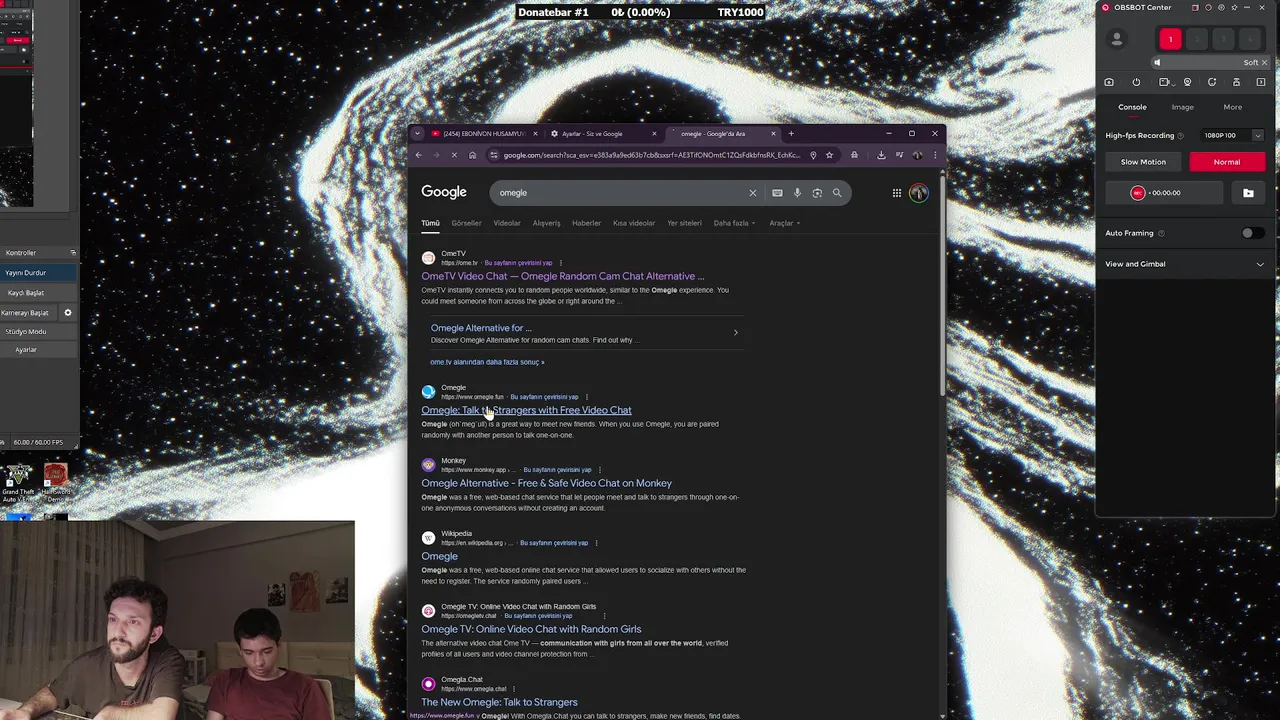1280x720 pixels.
Task: Open Chrome tab search dropdown arrow
Action: (418, 134)
